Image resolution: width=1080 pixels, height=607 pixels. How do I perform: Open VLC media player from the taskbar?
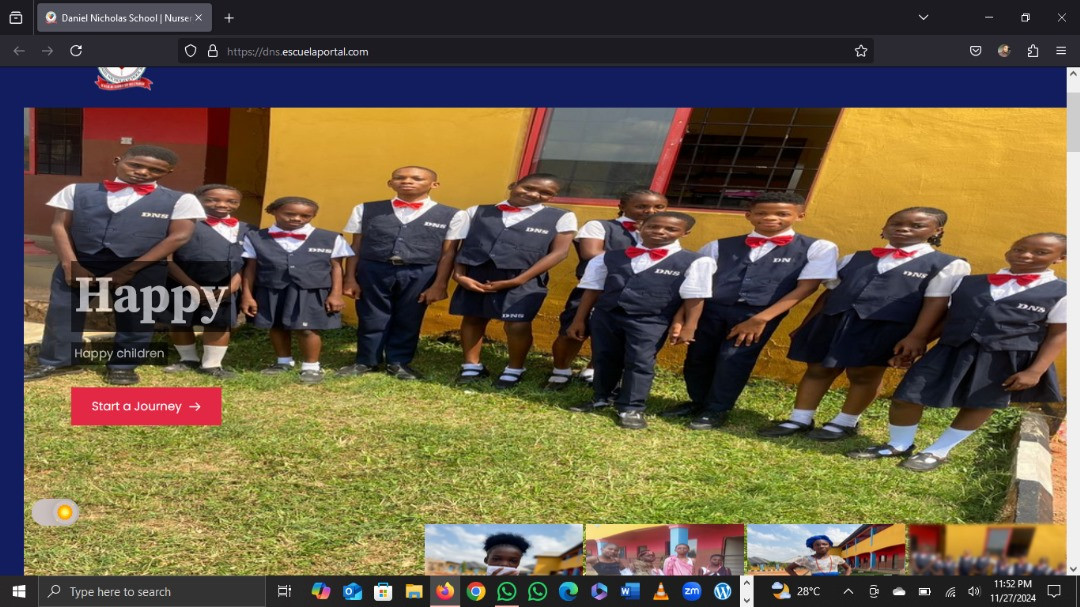pyautogui.click(x=660, y=591)
